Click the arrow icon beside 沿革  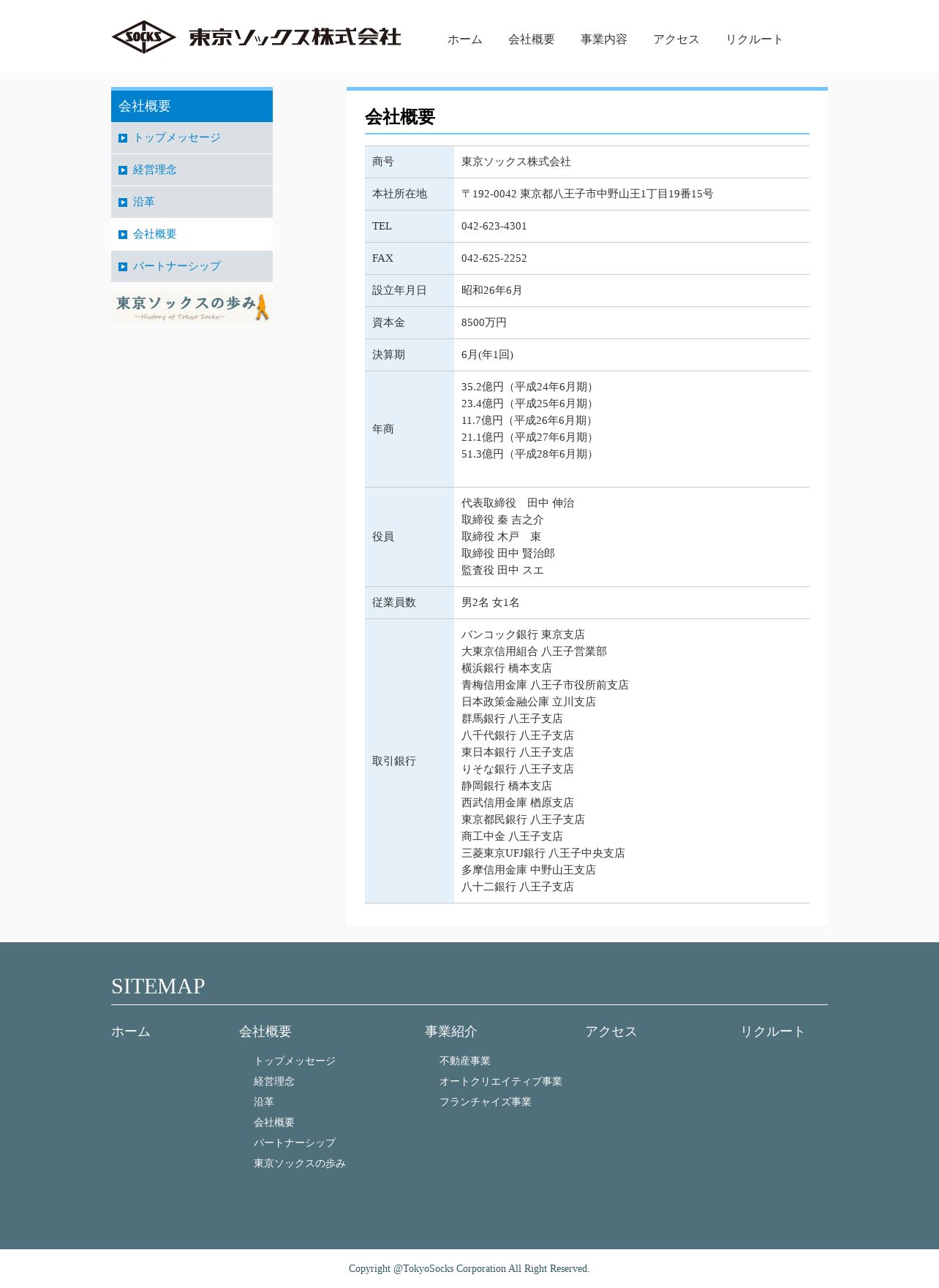pyautogui.click(x=123, y=202)
